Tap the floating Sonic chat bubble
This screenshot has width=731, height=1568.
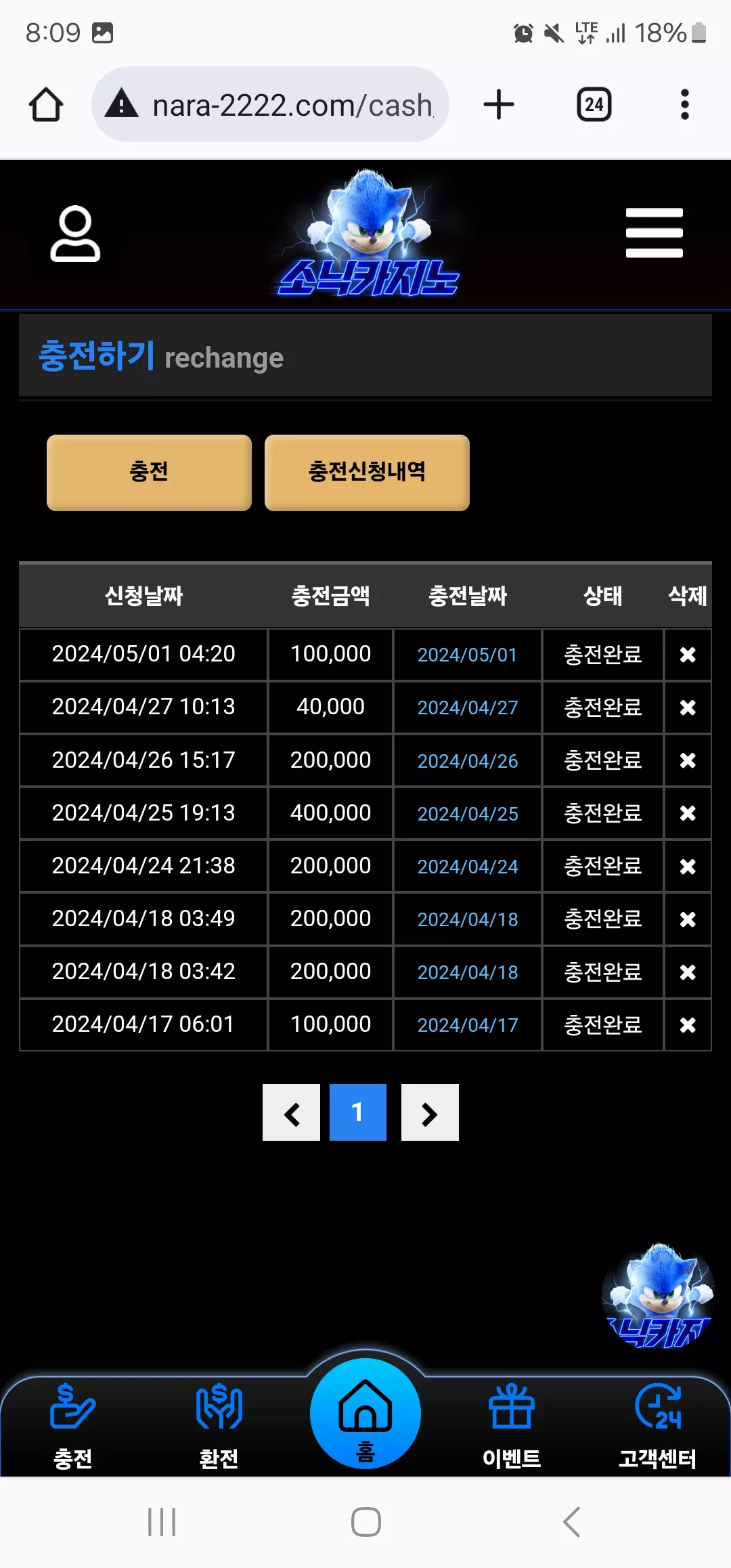pos(658,1296)
